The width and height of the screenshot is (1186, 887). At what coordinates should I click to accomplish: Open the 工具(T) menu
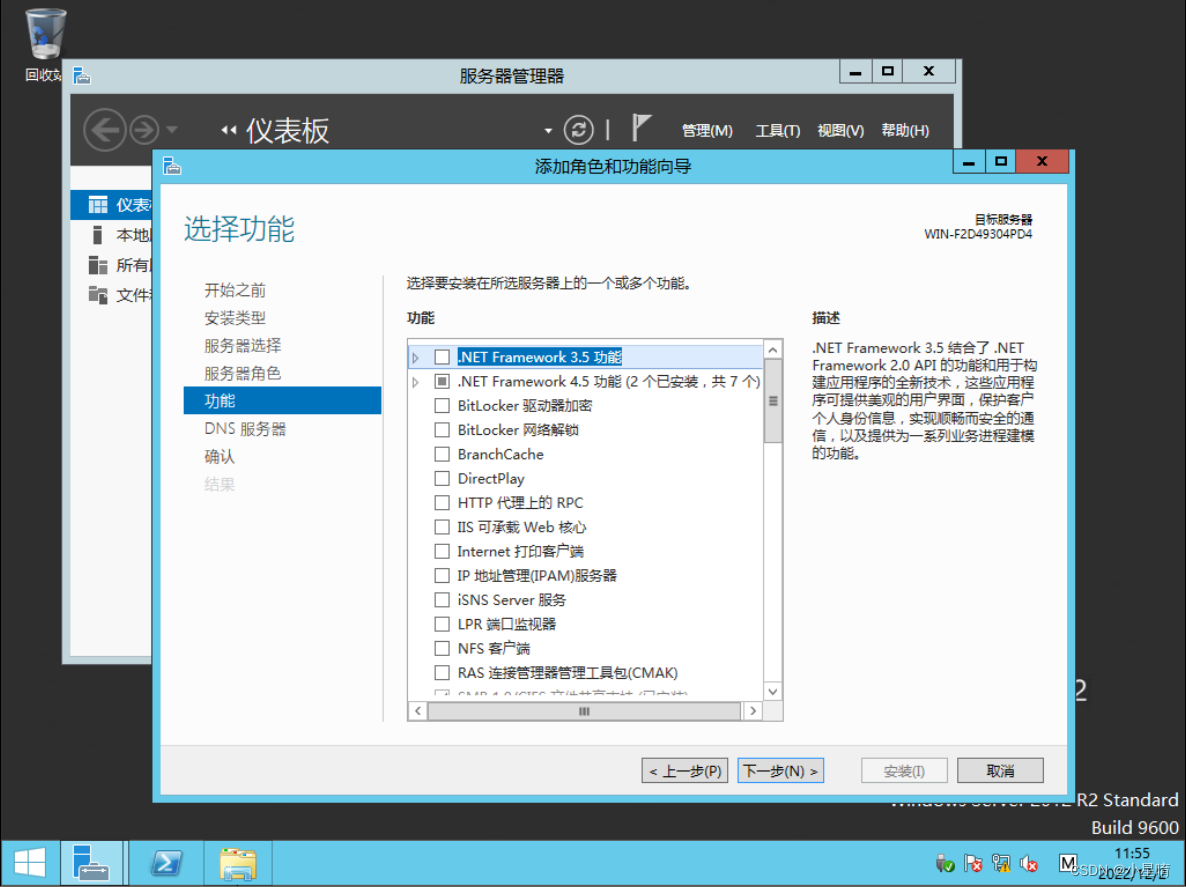click(778, 130)
